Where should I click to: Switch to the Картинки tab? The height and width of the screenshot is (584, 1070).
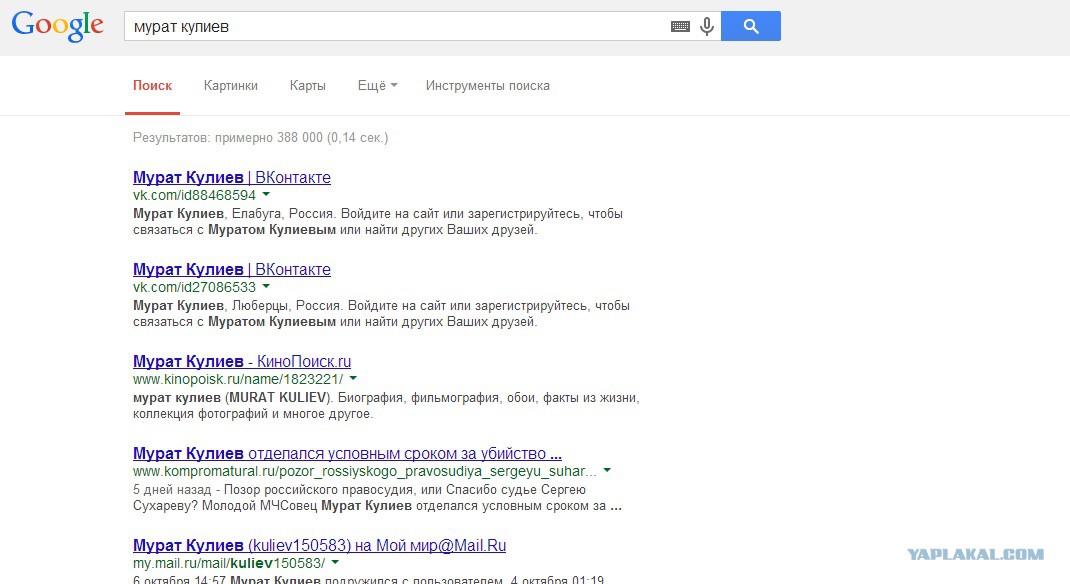coord(231,85)
